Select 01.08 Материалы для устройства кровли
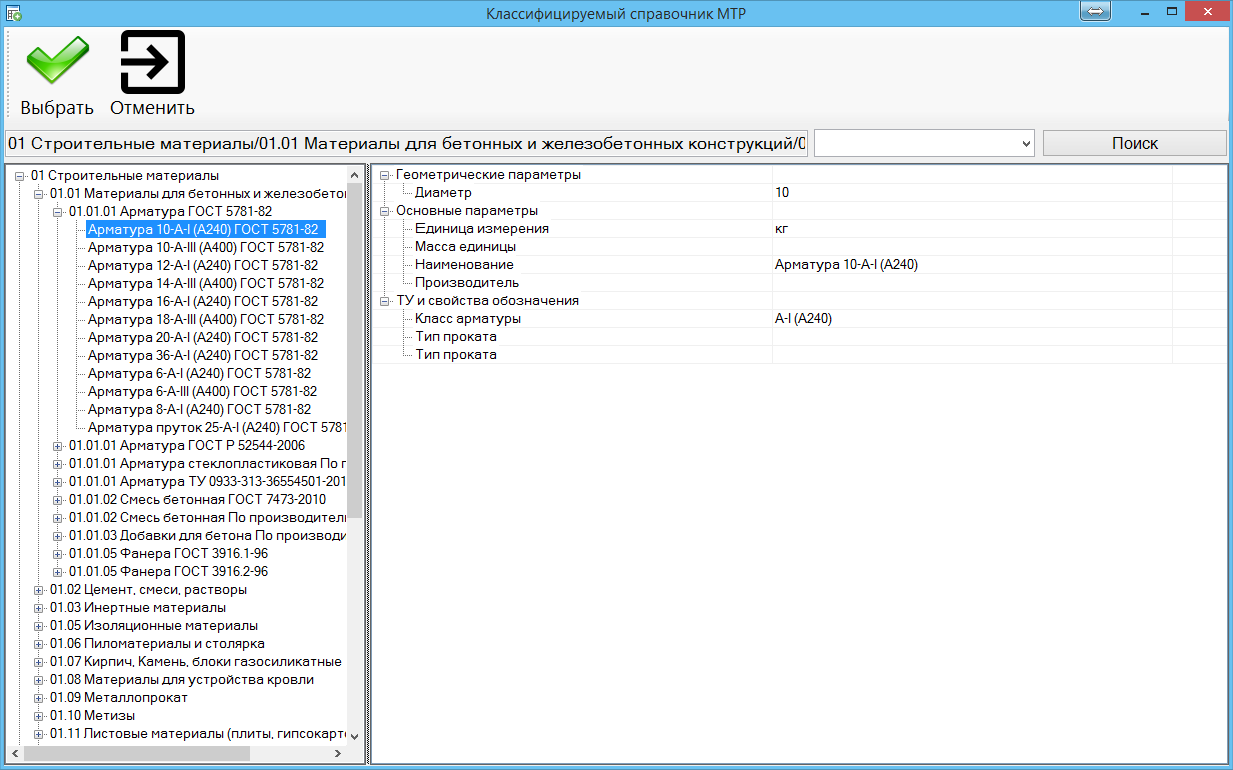 (x=182, y=680)
